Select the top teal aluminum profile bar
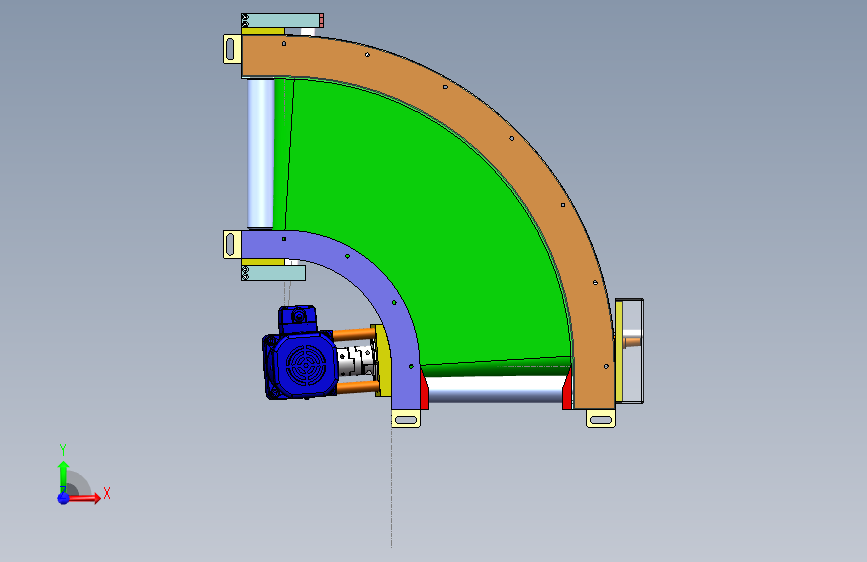 click(x=282, y=20)
